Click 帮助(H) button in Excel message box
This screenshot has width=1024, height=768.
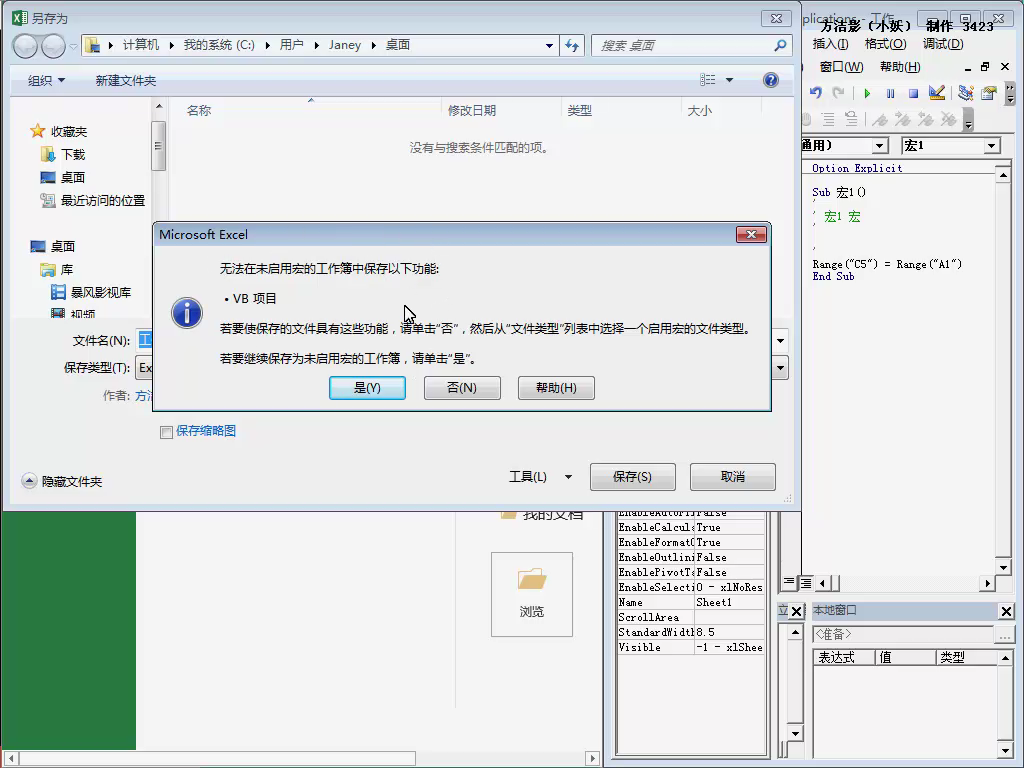(556, 388)
